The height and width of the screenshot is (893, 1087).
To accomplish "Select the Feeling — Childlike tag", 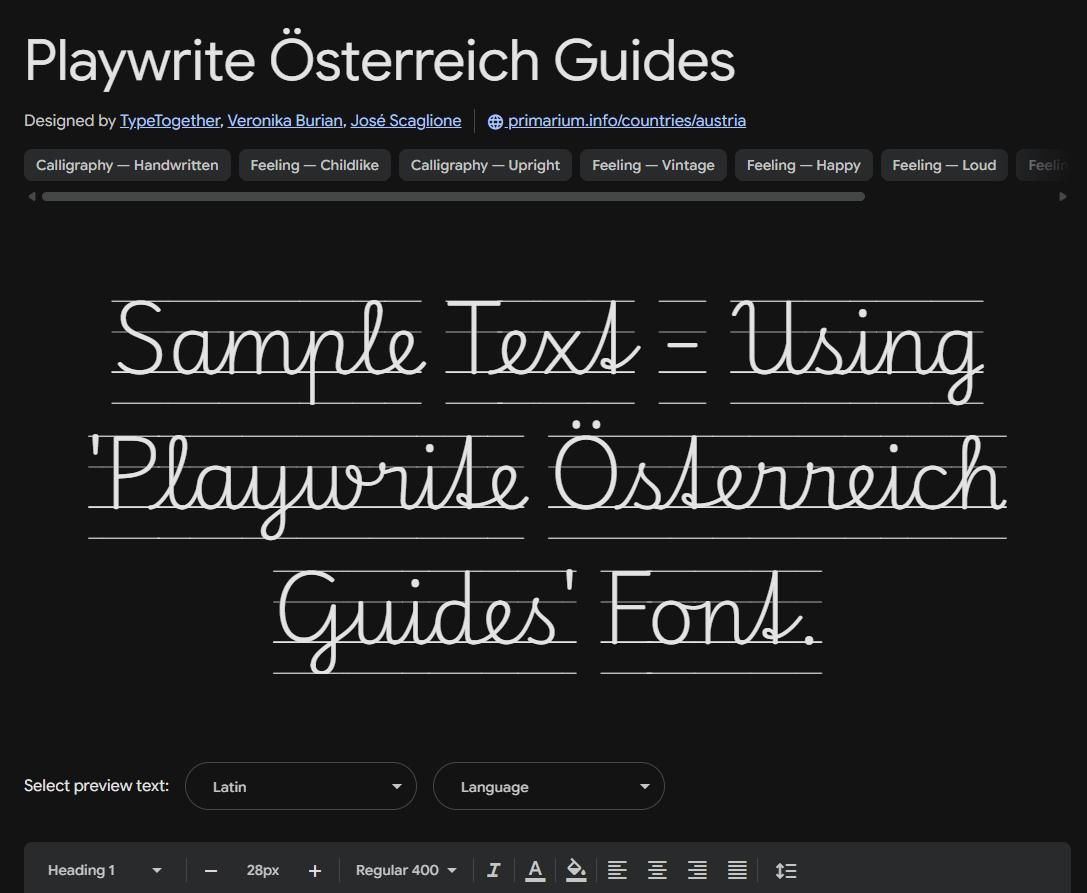I will tap(315, 165).
